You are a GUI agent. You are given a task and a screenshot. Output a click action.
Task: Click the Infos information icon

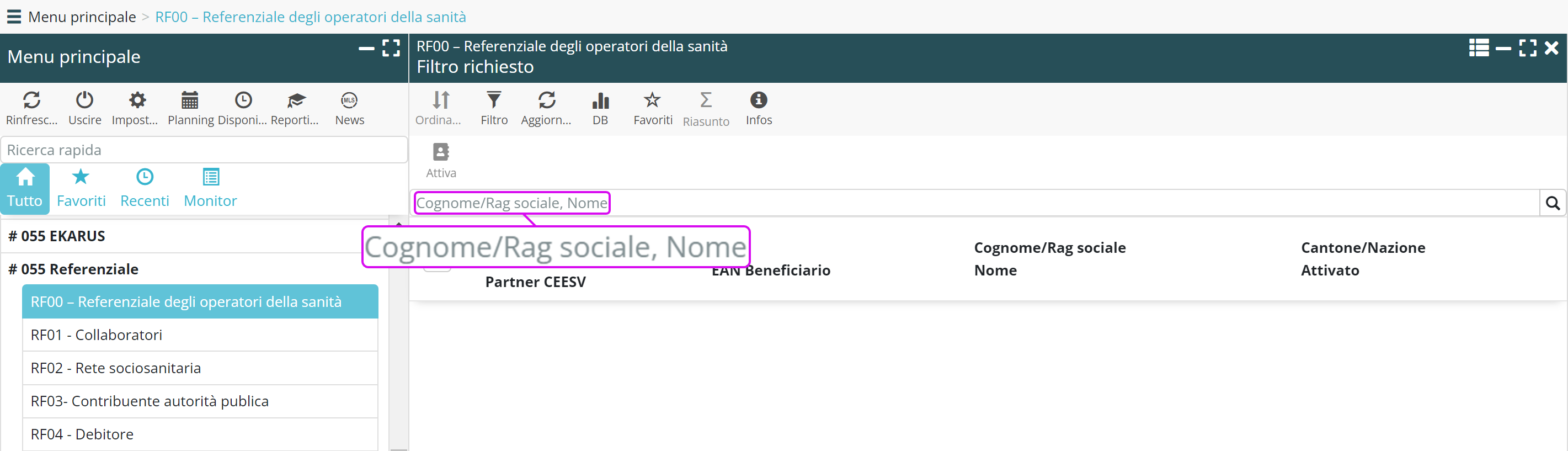759,100
